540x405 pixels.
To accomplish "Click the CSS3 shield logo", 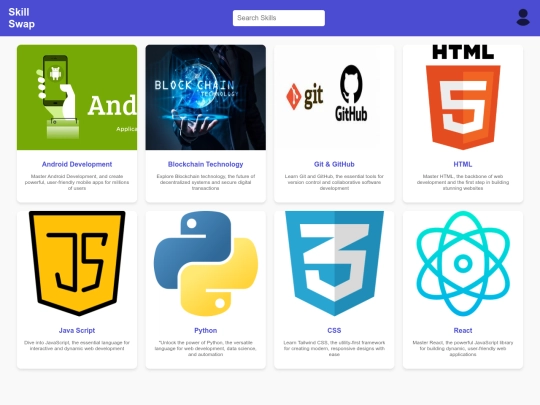I will [334, 263].
